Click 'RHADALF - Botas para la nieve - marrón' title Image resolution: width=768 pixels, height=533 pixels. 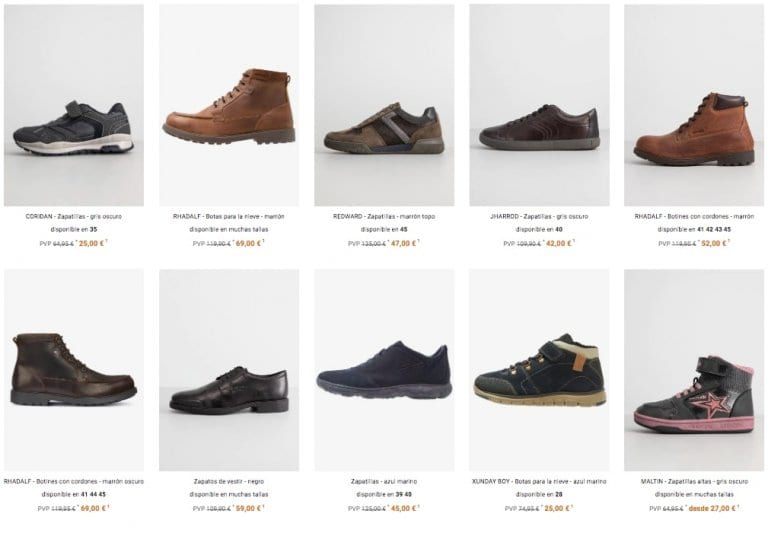228,216
